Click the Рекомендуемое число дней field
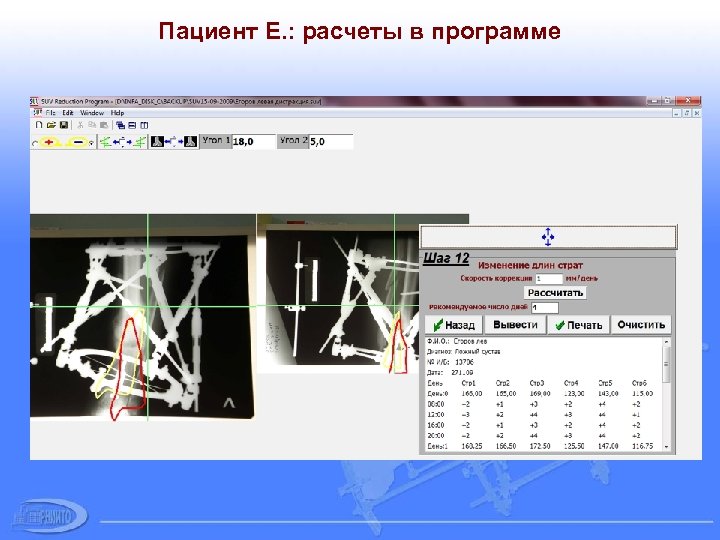Viewport: 720px width, 540px height. 545,307
